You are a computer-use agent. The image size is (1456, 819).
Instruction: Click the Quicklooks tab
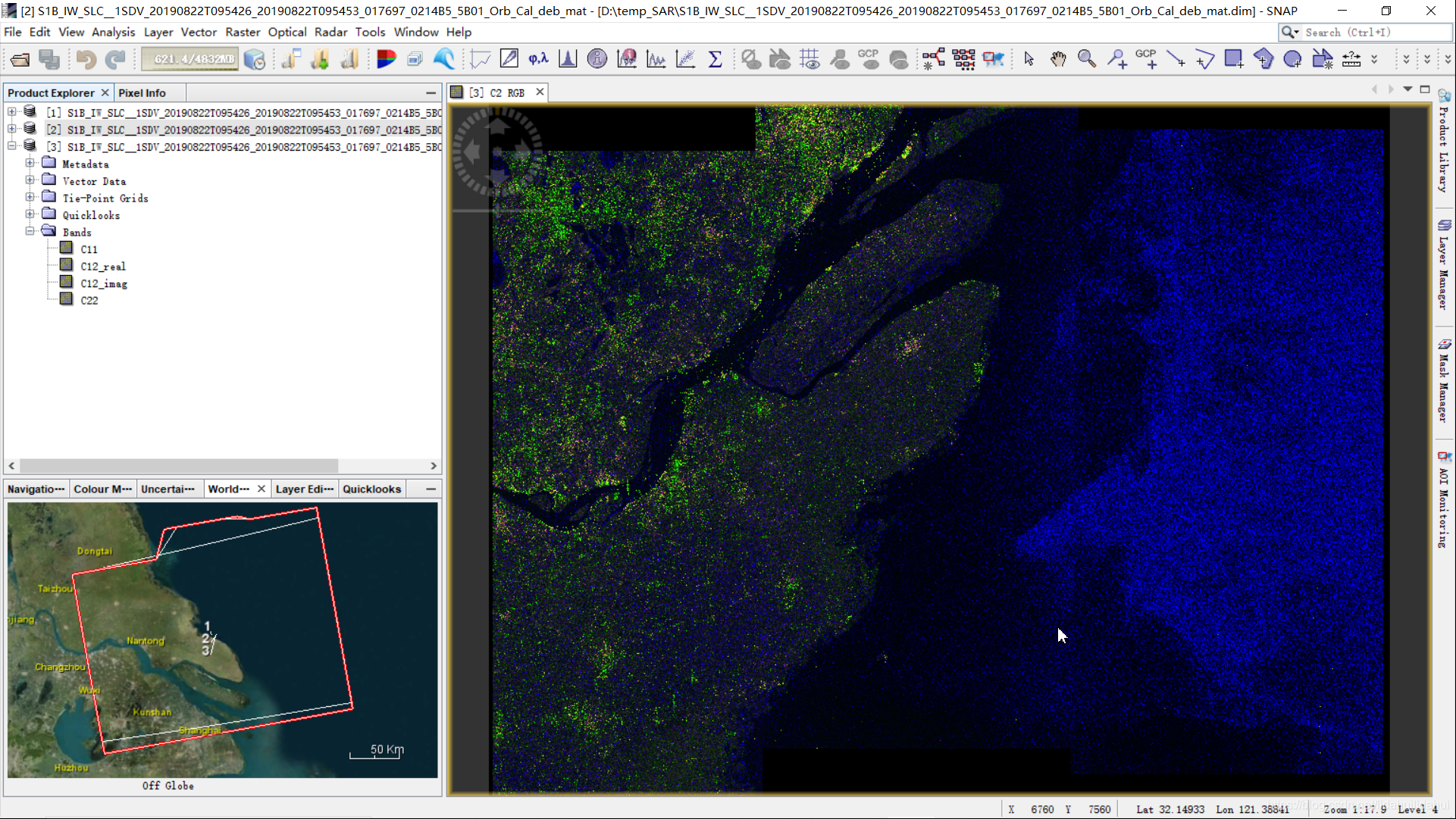click(371, 488)
